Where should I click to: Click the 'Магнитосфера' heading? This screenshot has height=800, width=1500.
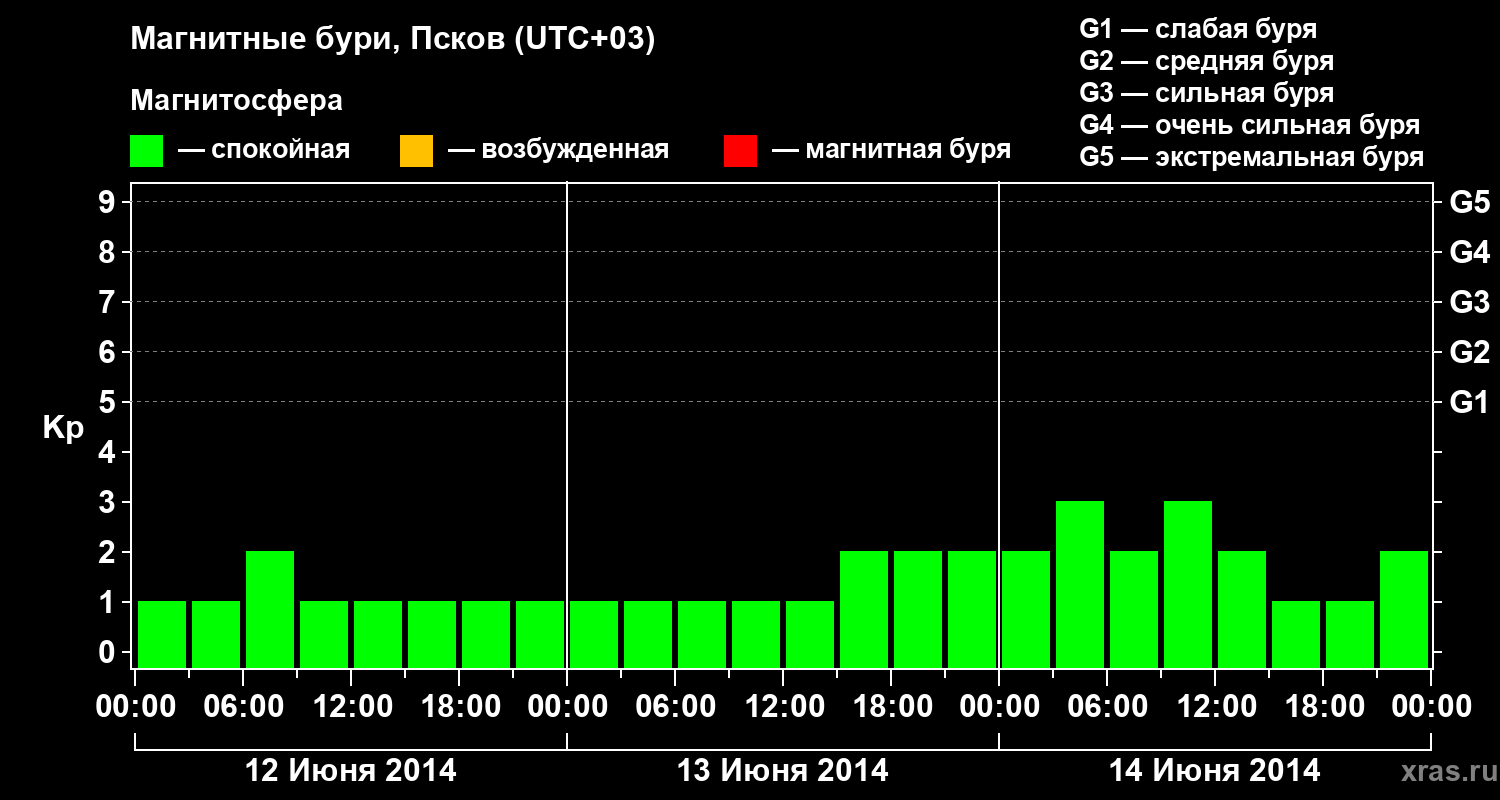pyautogui.click(x=236, y=101)
